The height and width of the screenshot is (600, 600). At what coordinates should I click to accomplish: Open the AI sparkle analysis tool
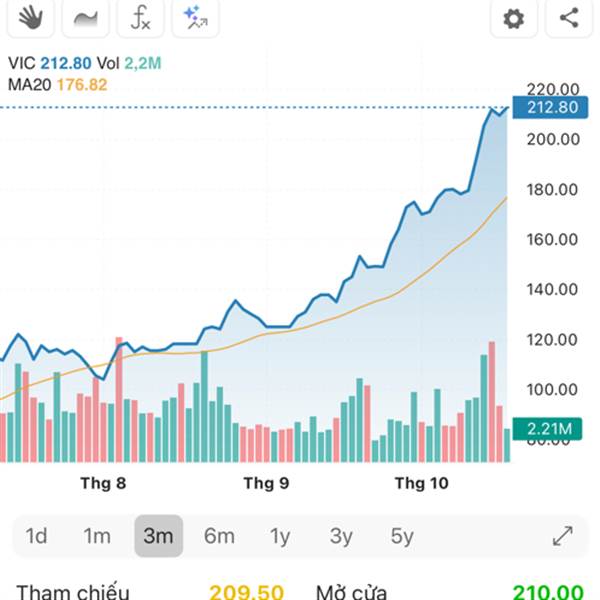click(x=195, y=17)
